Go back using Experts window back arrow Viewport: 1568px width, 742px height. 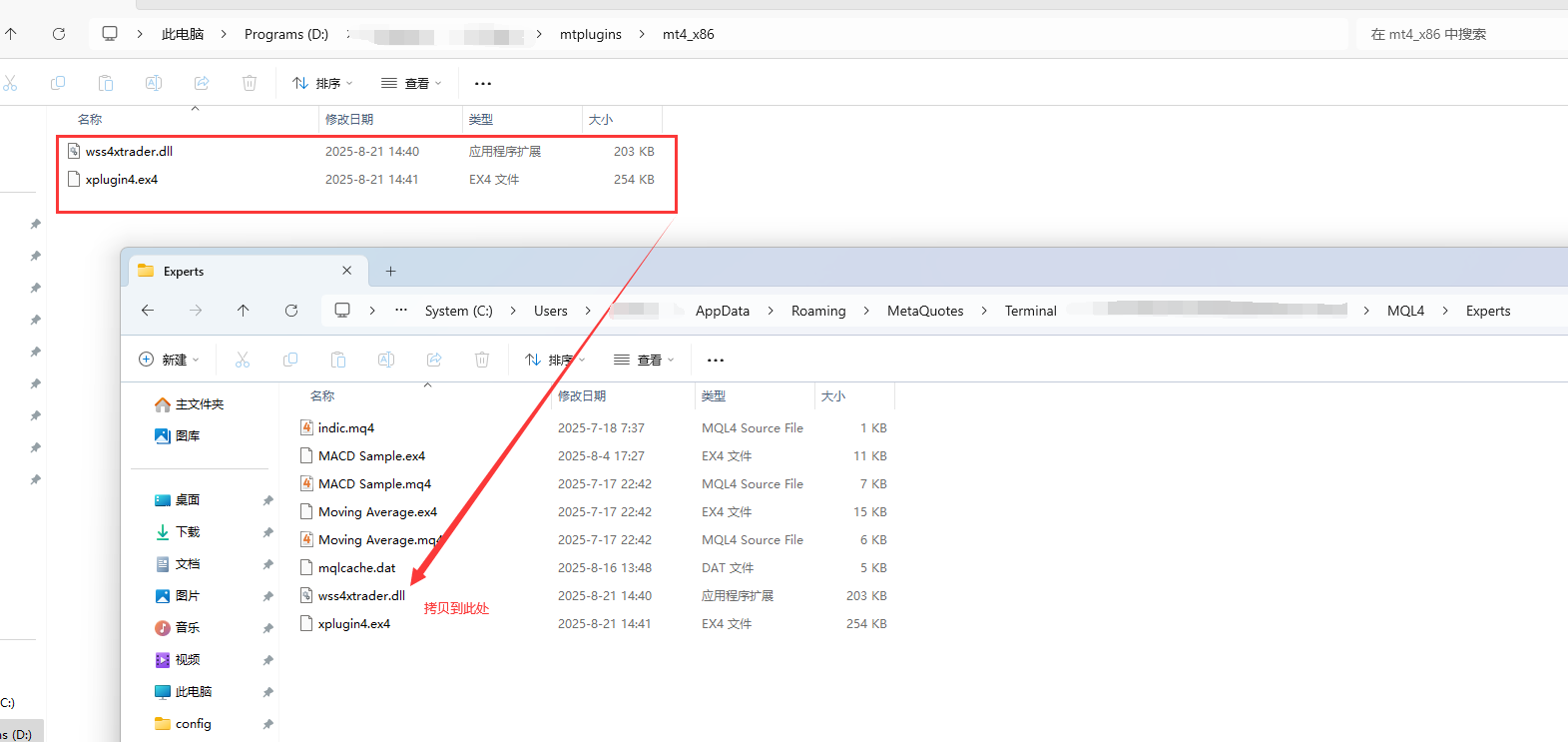pos(148,311)
